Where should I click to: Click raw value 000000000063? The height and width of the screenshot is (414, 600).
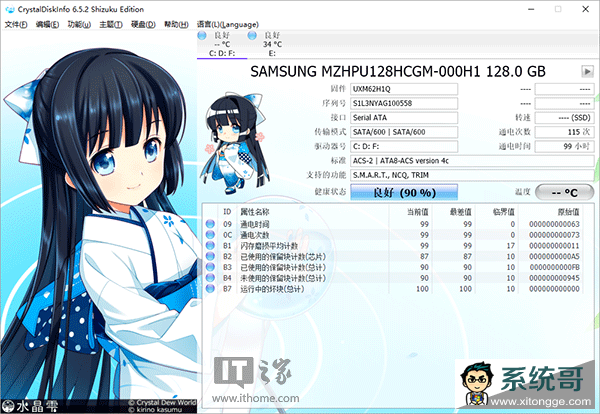tap(554, 224)
